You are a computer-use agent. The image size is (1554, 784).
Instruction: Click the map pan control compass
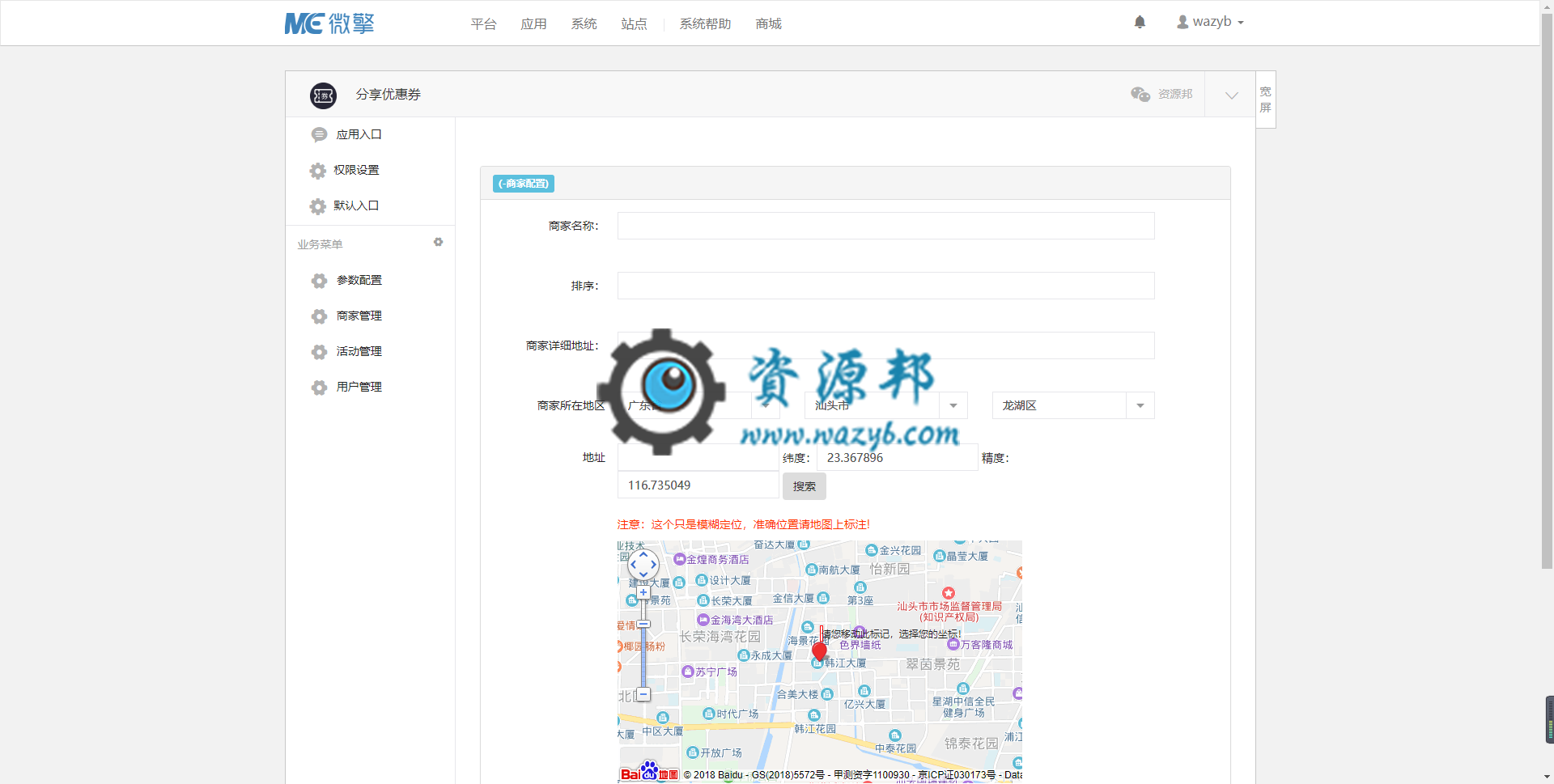click(643, 565)
